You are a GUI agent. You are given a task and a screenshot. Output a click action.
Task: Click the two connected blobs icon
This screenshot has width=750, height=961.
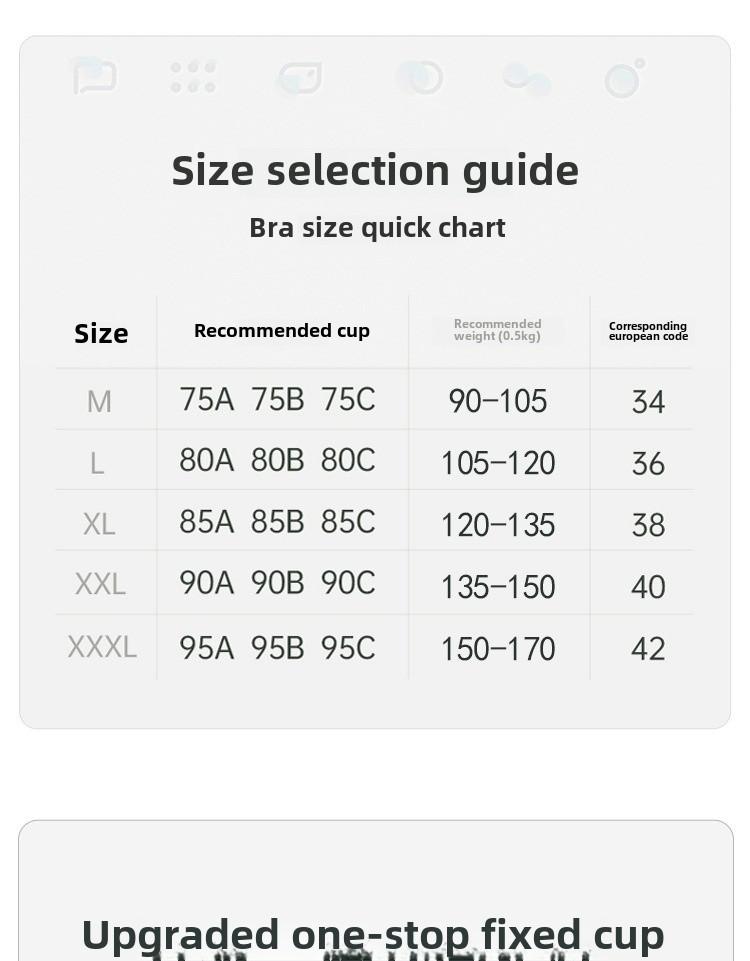click(527, 80)
